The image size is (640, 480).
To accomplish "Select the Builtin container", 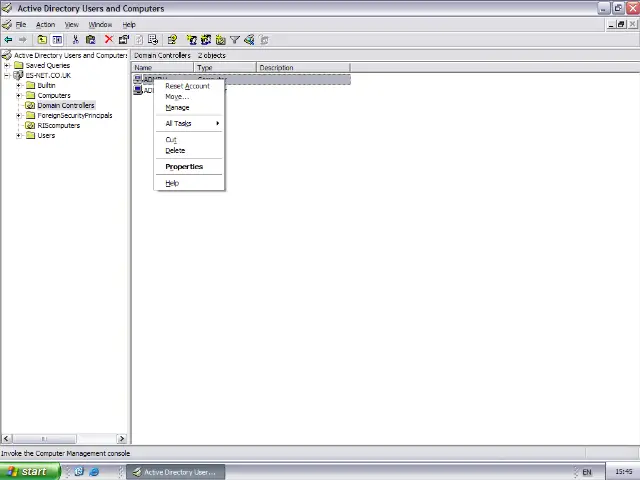I will pyautogui.click(x=46, y=85).
